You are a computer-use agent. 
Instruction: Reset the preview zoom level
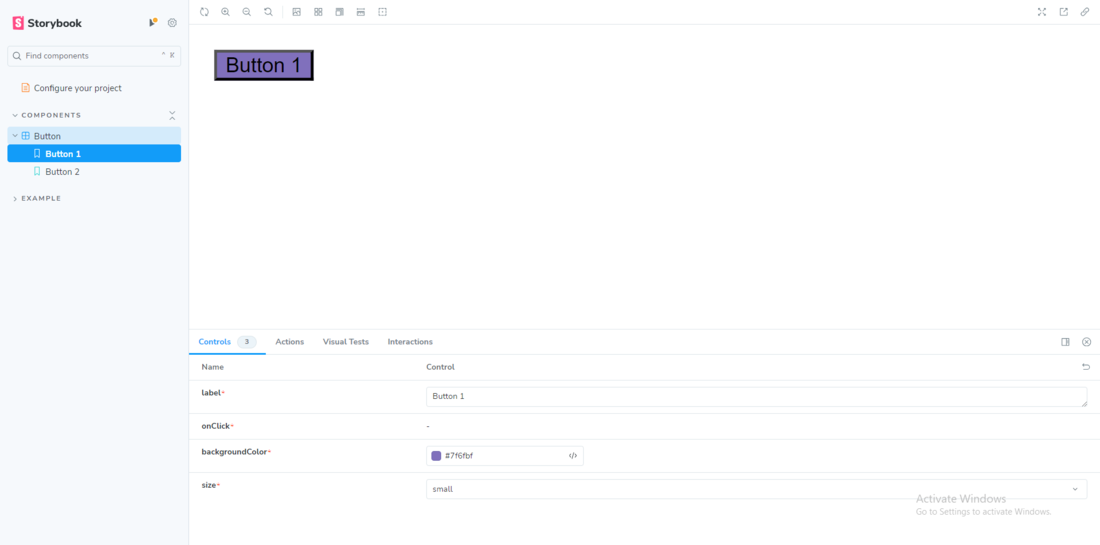point(268,12)
